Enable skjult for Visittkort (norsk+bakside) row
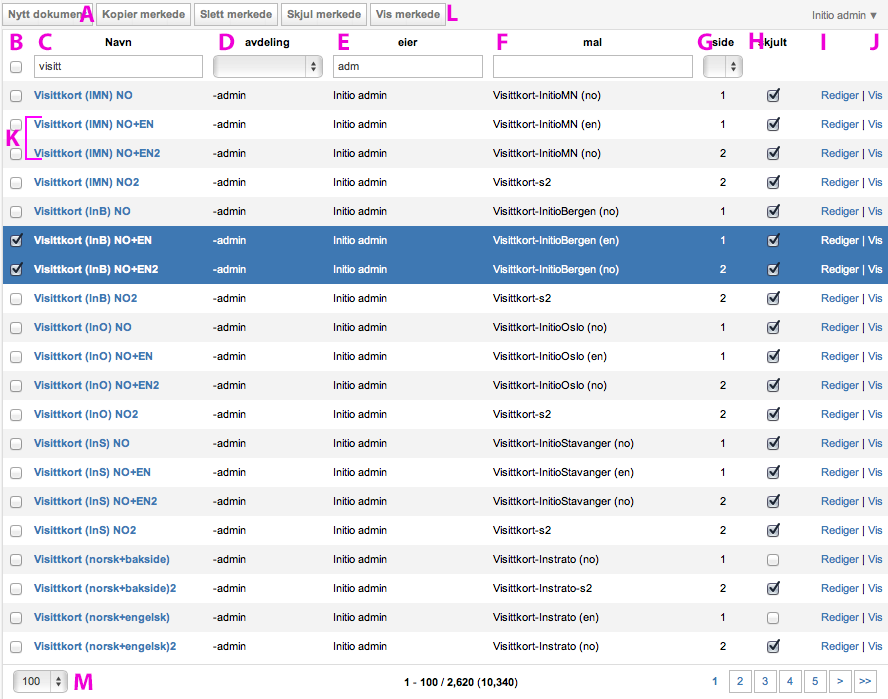 tap(772, 560)
